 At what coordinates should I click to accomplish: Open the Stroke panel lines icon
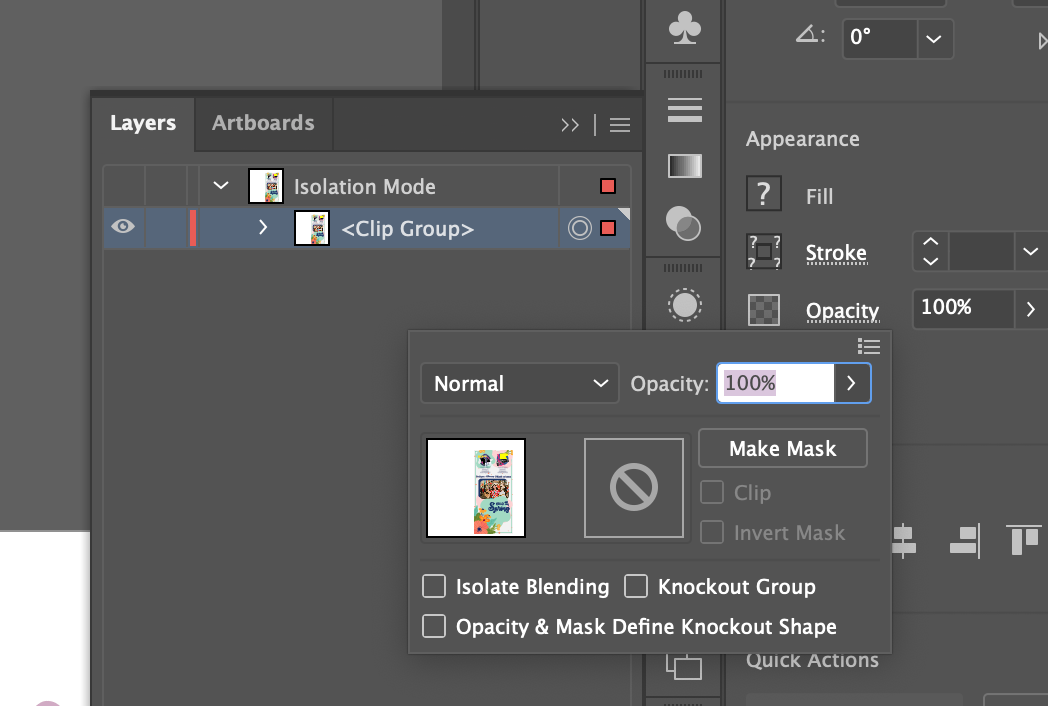pos(685,110)
